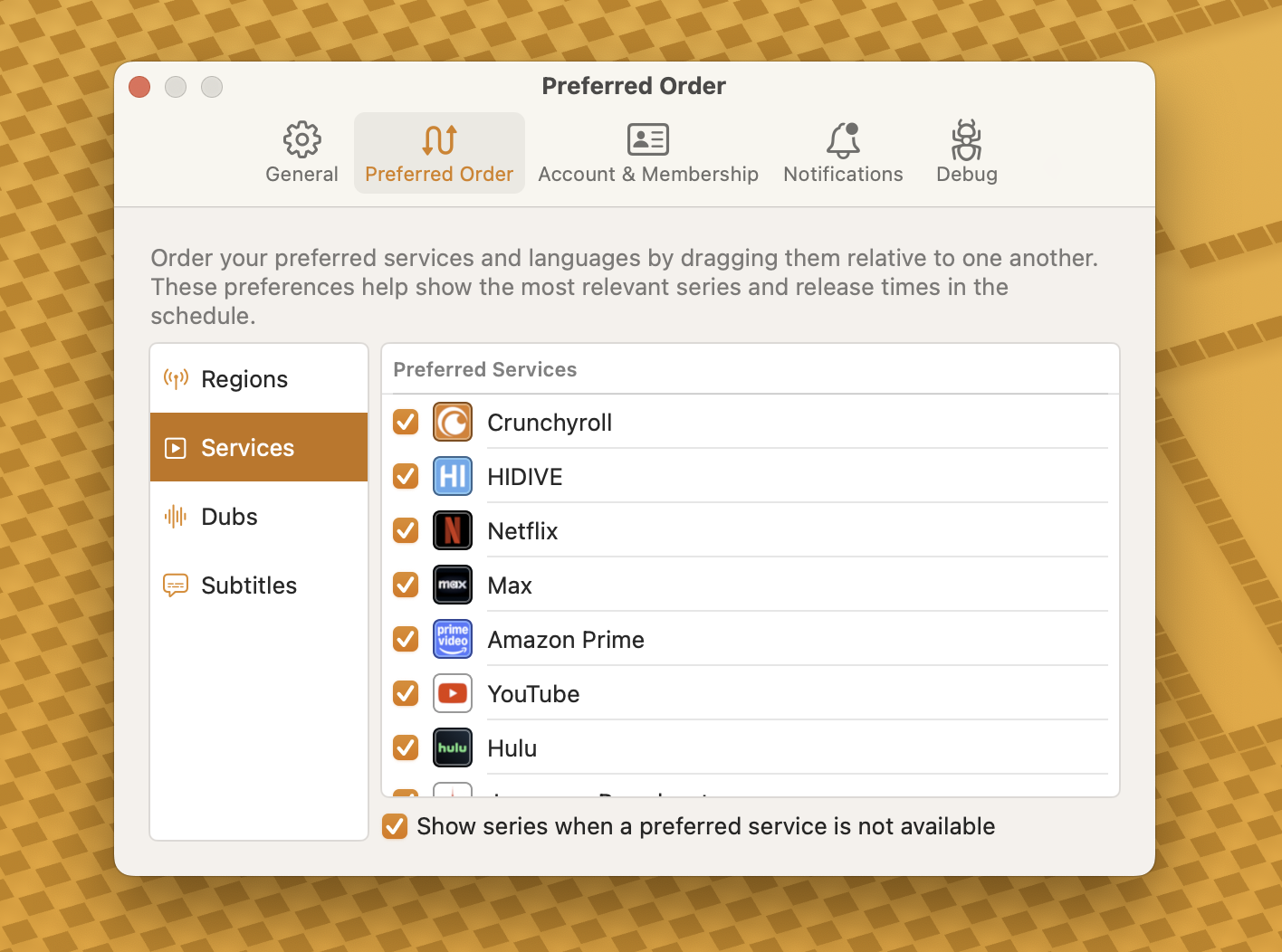This screenshot has height=952, width=1282.
Task: Click the Debug bug icon
Action: click(x=967, y=139)
